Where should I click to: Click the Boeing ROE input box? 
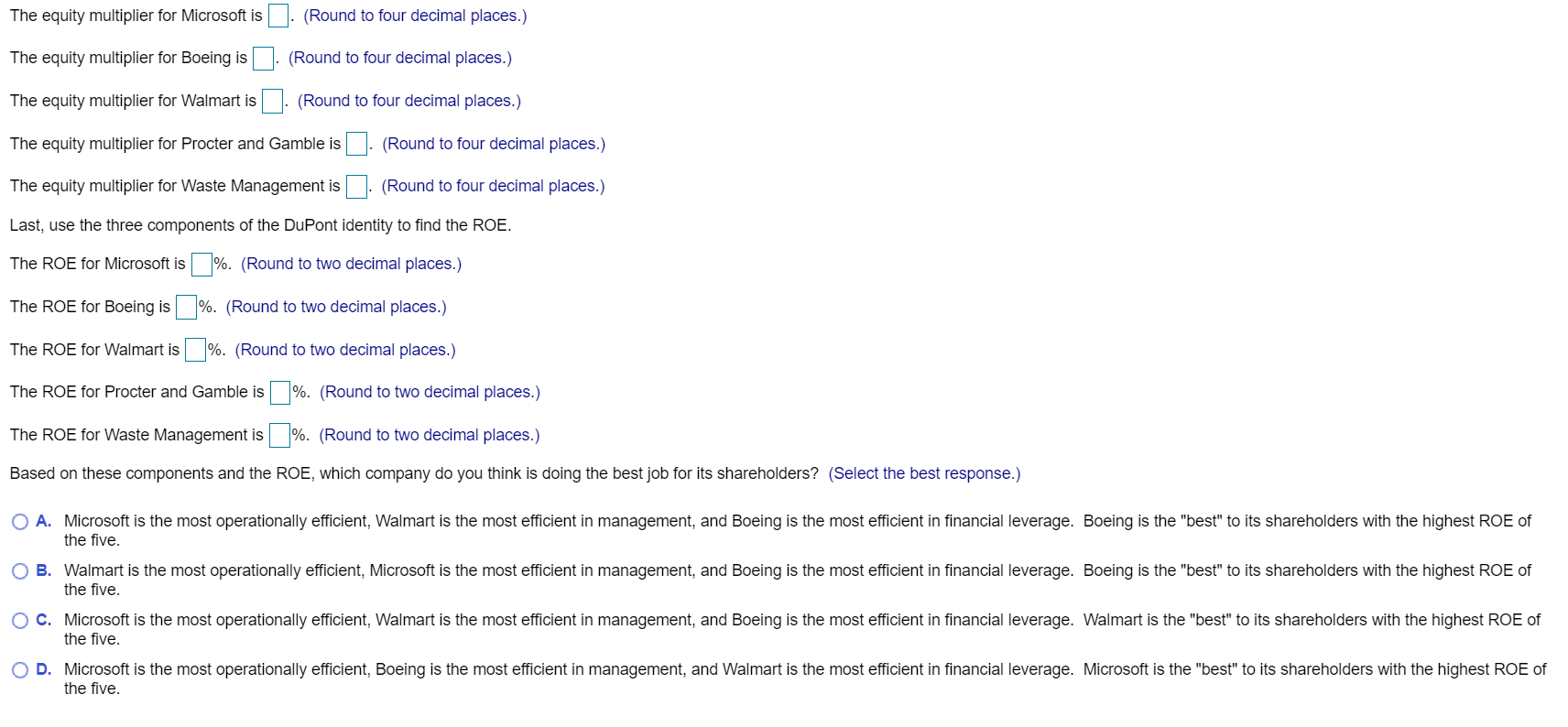(185, 308)
